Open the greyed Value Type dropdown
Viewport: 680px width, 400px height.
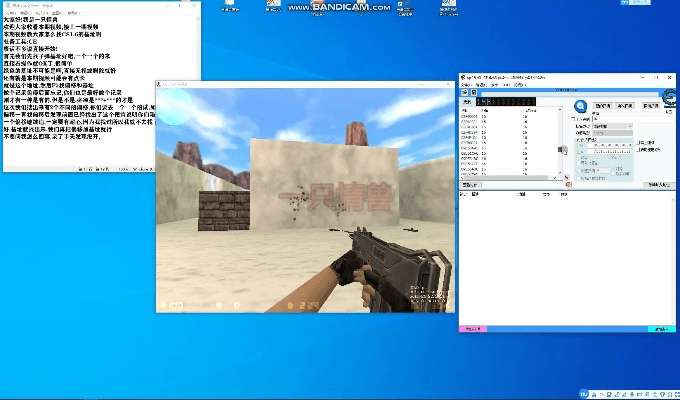tap(612, 133)
